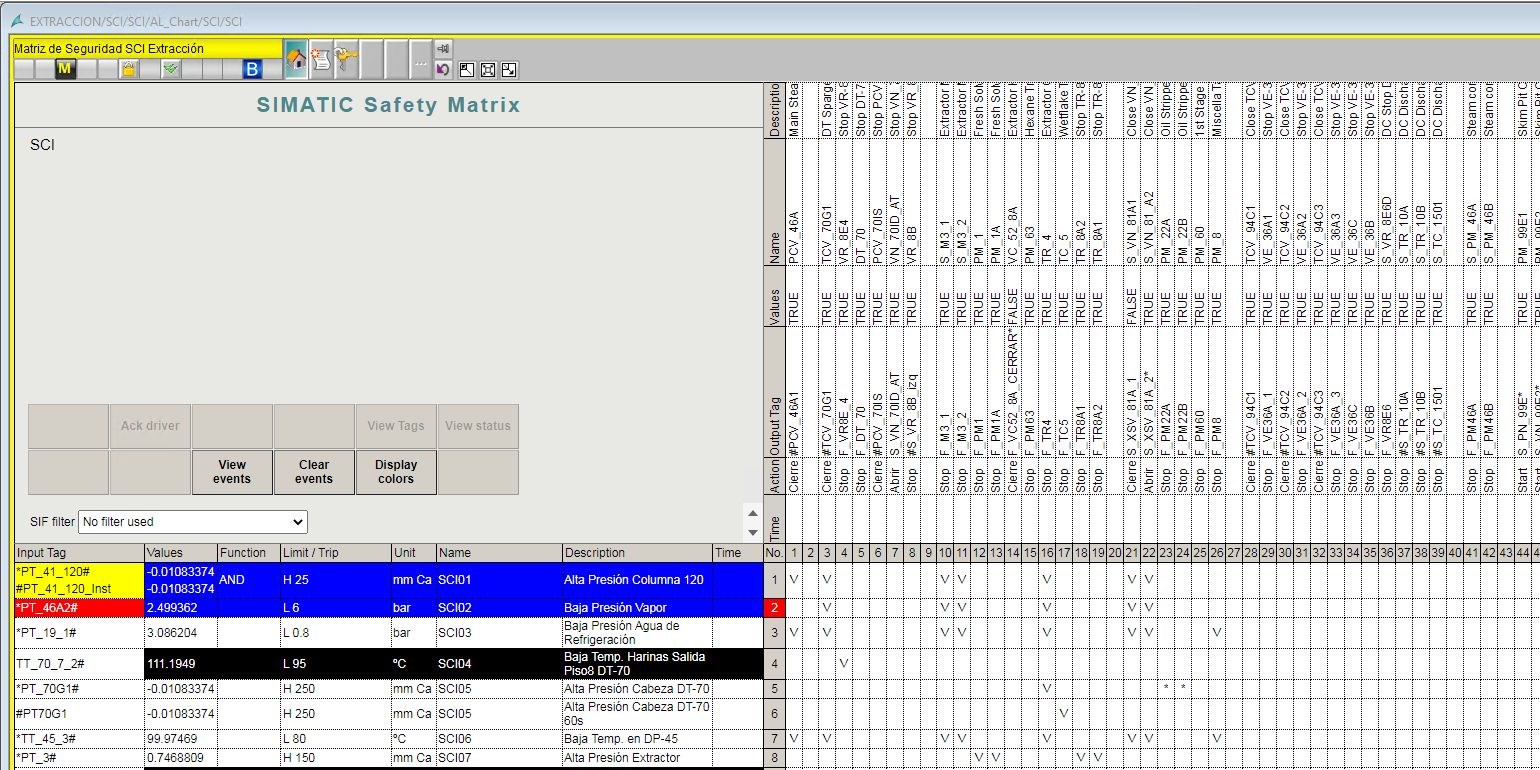Image resolution: width=1540 pixels, height=770 pixels.
Task: Select the #PT70G1 input tag
Action: click(79, 714)
